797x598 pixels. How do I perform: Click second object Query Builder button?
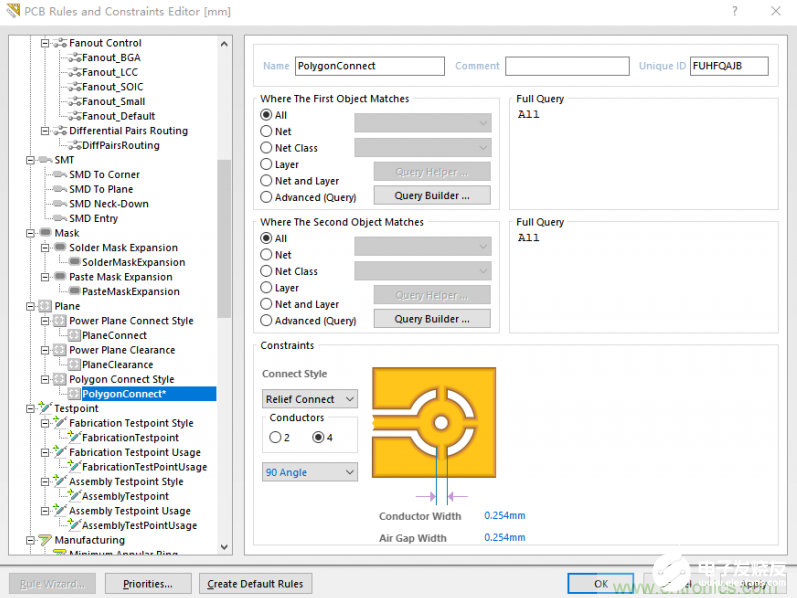[432, 319]
